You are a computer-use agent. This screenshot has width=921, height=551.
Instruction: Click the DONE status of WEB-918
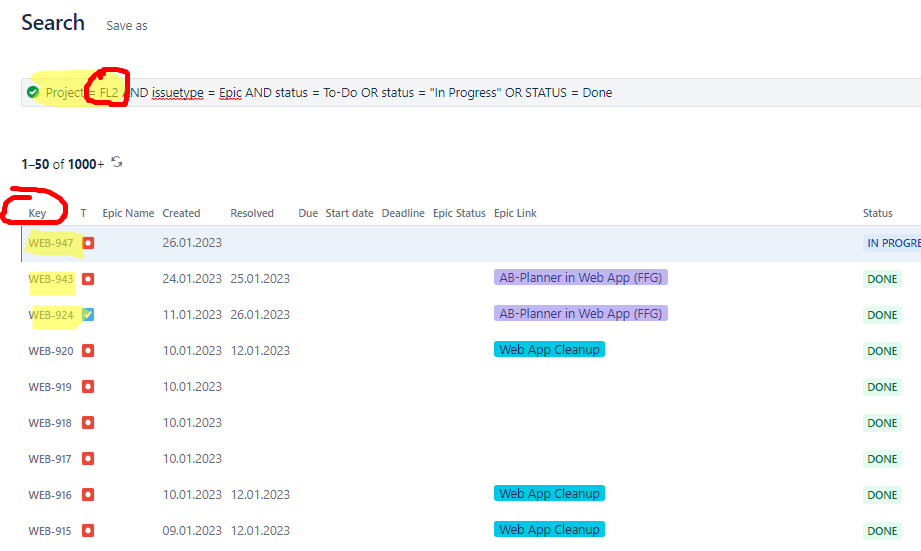coord(882,423)
